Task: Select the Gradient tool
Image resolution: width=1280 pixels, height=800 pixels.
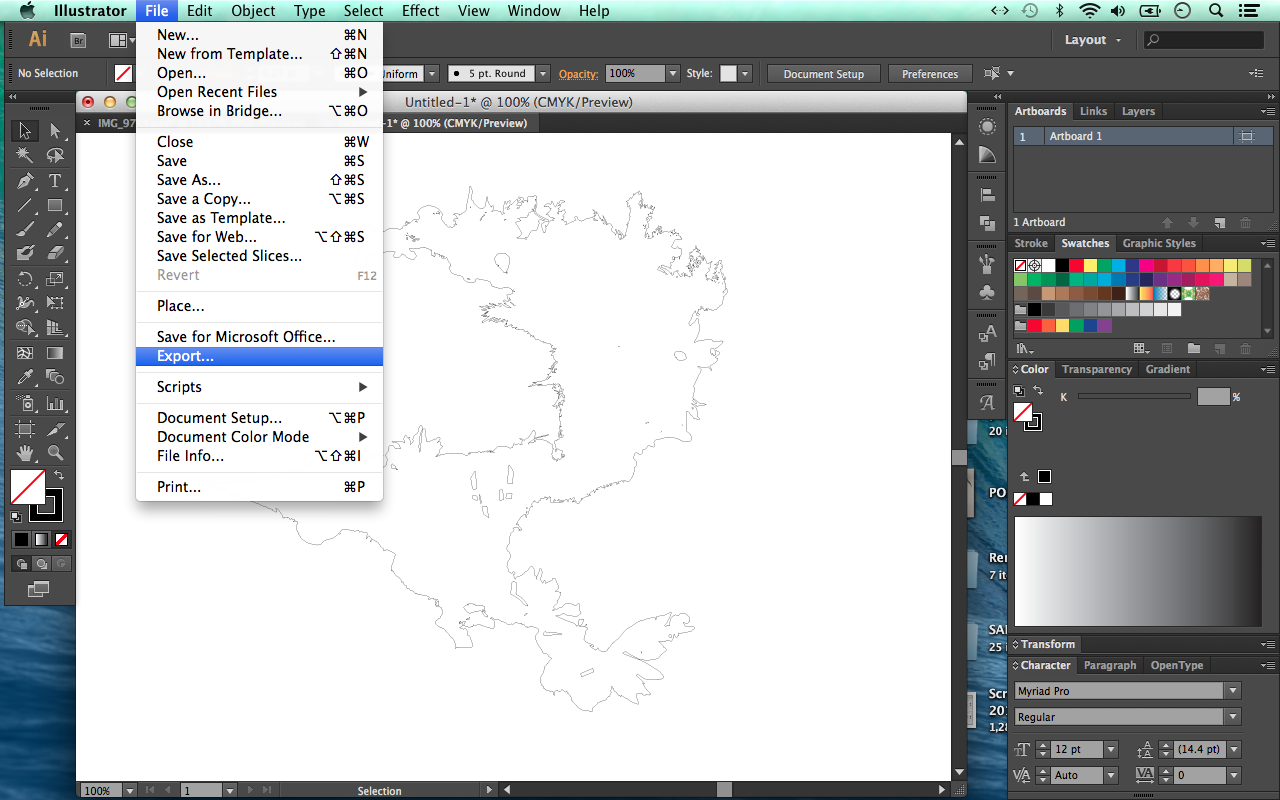Action: (x=55, y=352)
